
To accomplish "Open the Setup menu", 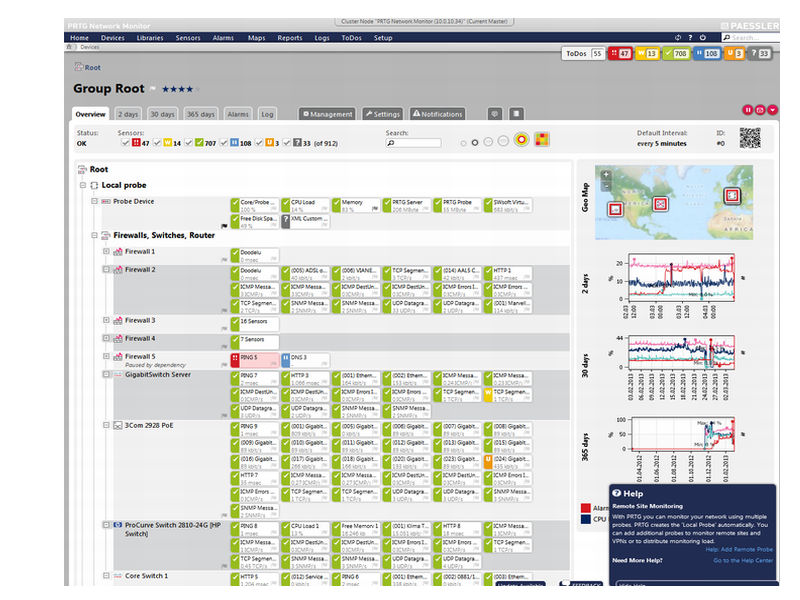I will (383, 38).
